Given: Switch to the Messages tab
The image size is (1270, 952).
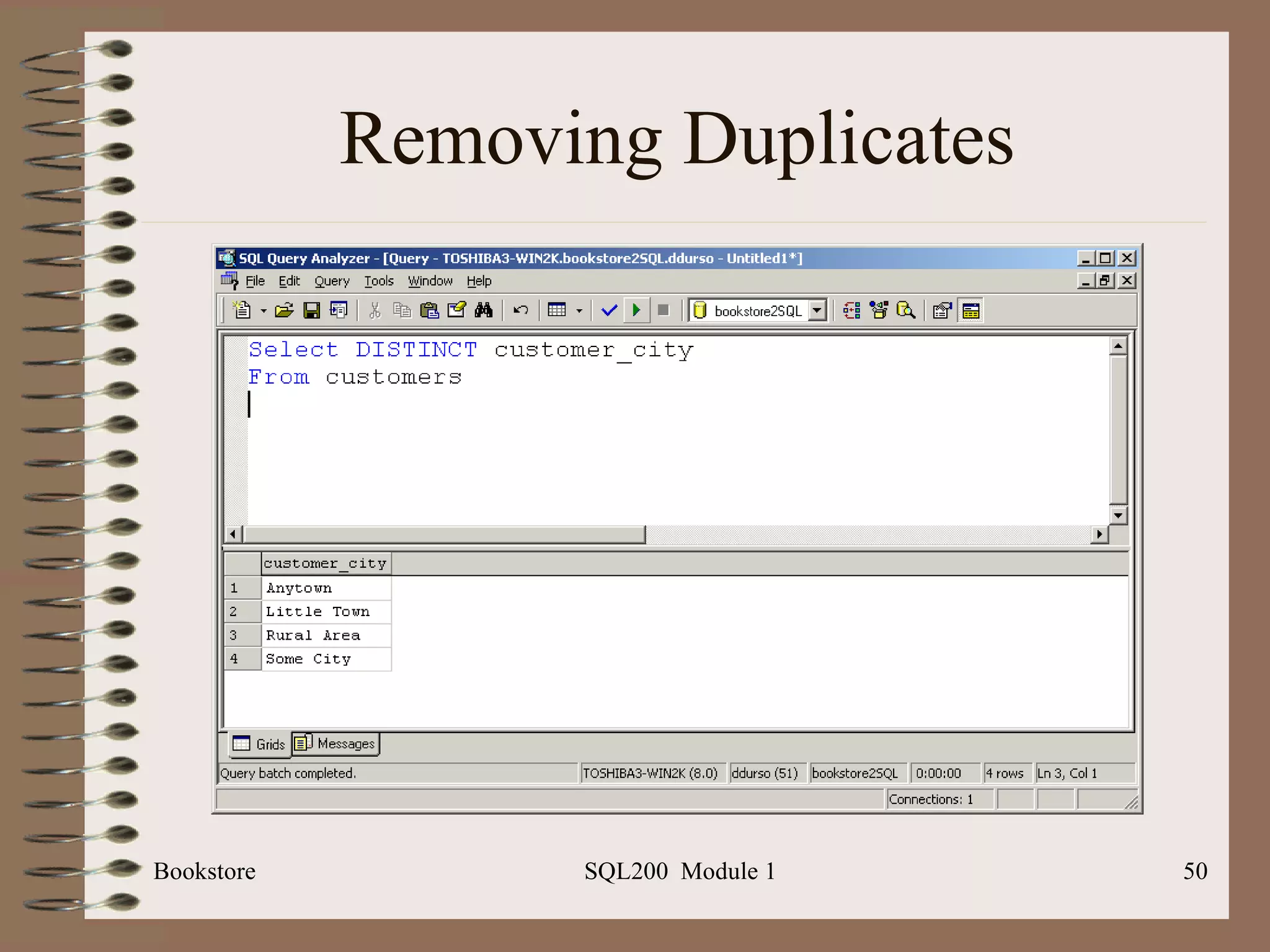Looking at the screenshot, I should point(336,743).
